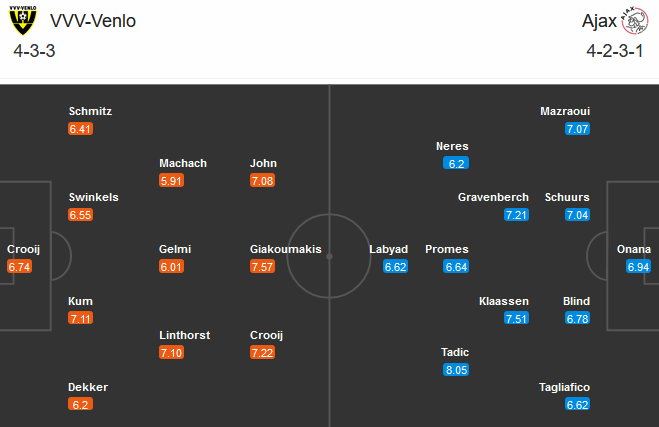The height and width of the screenshot is (427, 659).
Task: Select player Linthorst
Action: (184, 335)
